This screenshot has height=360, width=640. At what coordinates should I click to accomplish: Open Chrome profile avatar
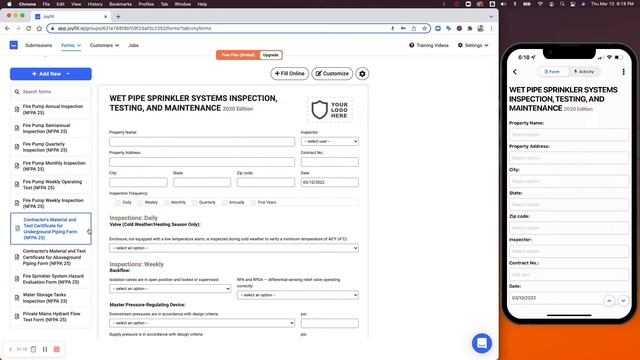[x=480, y=28]
